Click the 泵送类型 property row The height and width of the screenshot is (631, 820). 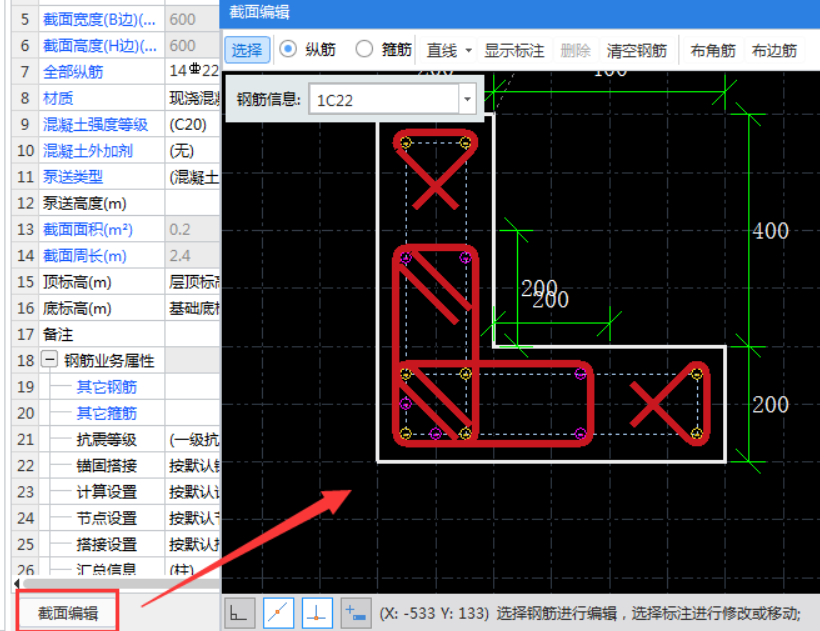coord(73,177)
